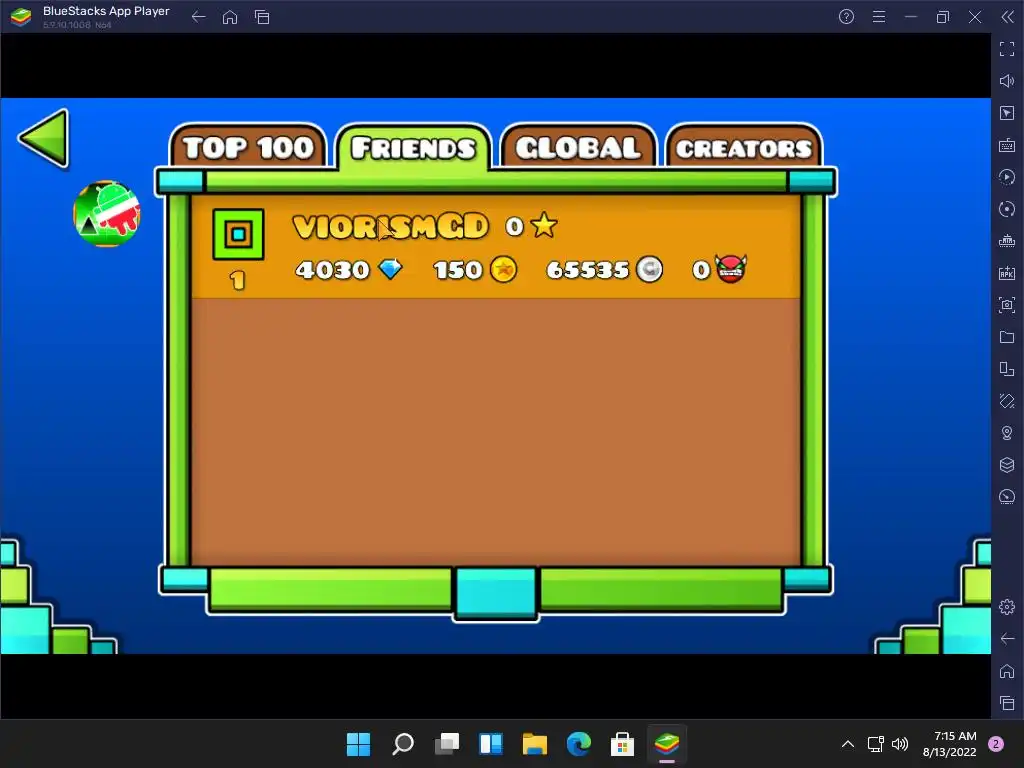This screenshot has height=768, width=1024.
Task: Click the network display icon in system tray
Action: pyautogui.click(x=875, y=744)
